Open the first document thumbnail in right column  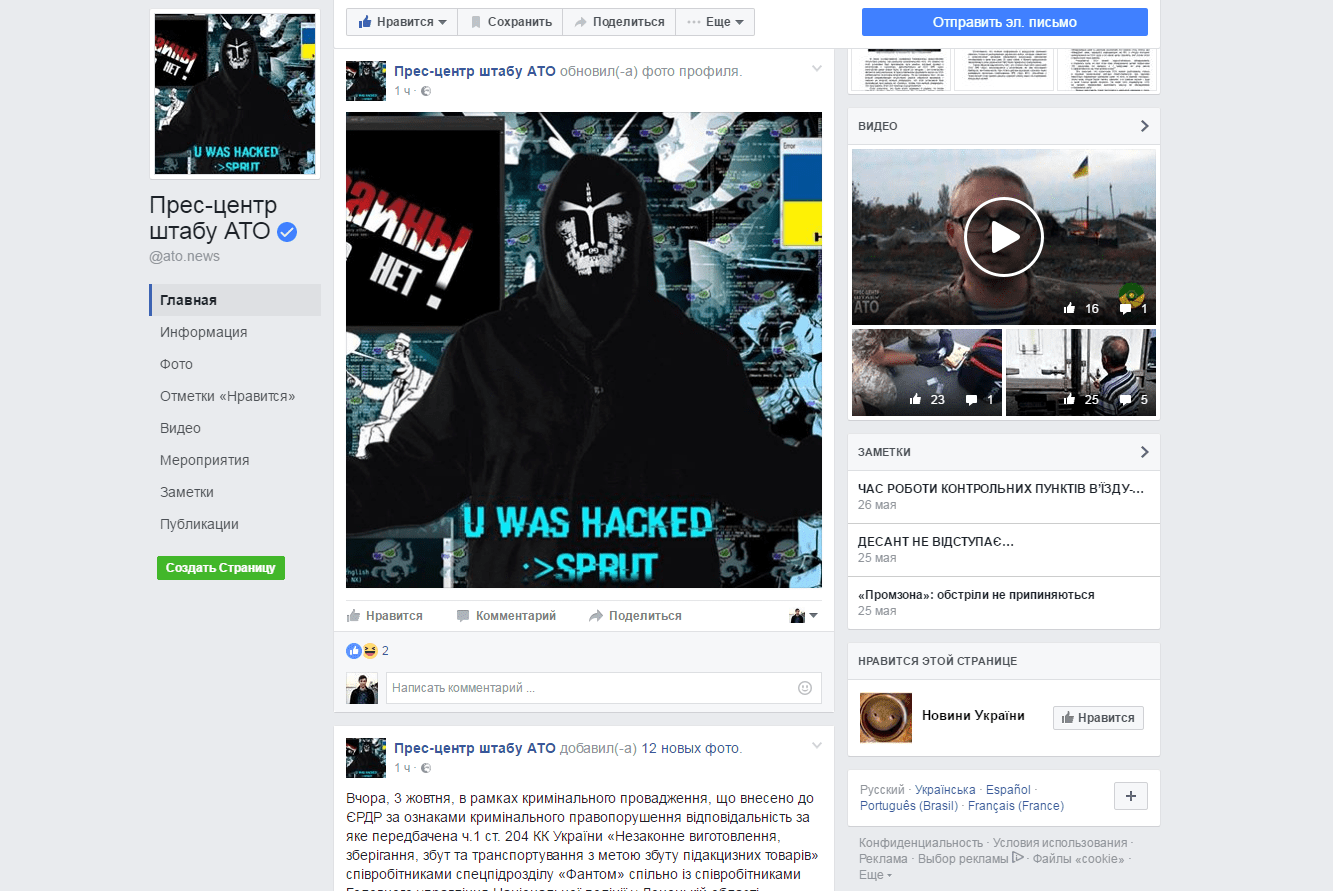pos(897,69)
